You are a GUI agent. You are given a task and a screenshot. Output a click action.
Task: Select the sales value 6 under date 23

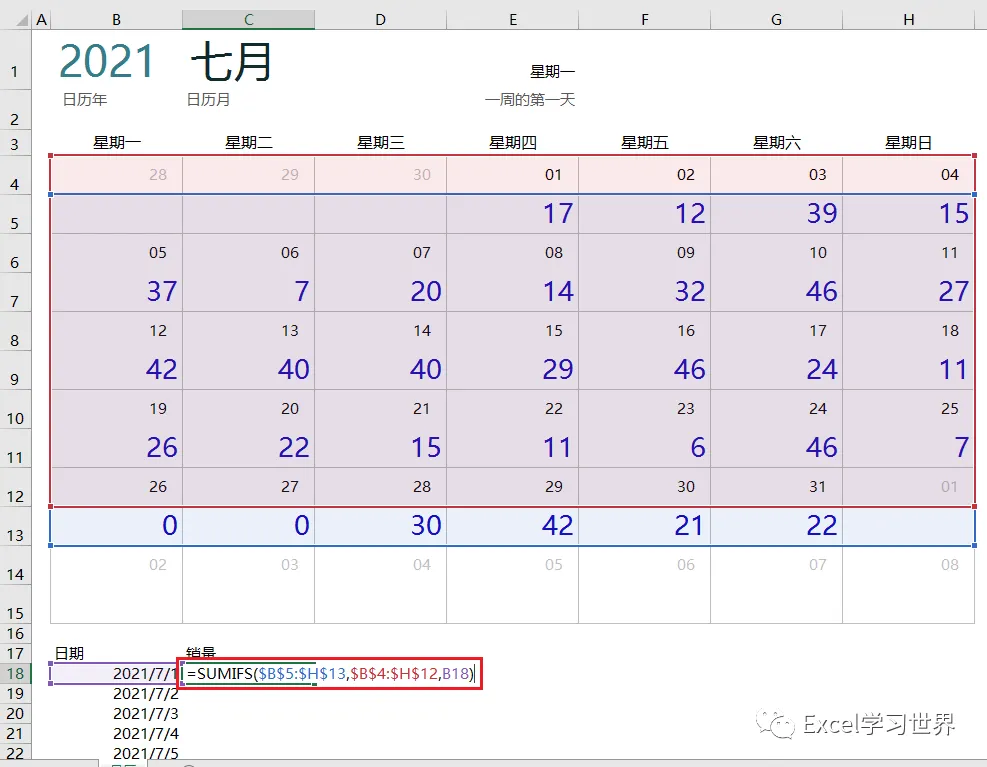click(645, 448)
